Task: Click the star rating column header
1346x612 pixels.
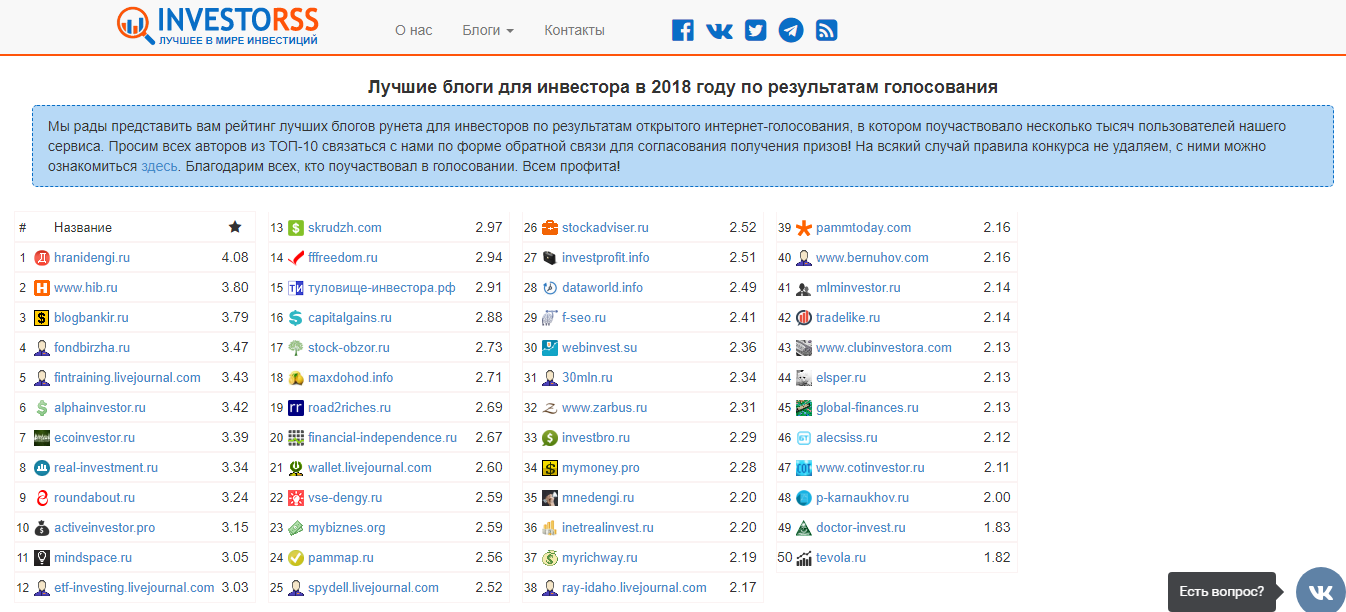Action: tap(235, 227)
